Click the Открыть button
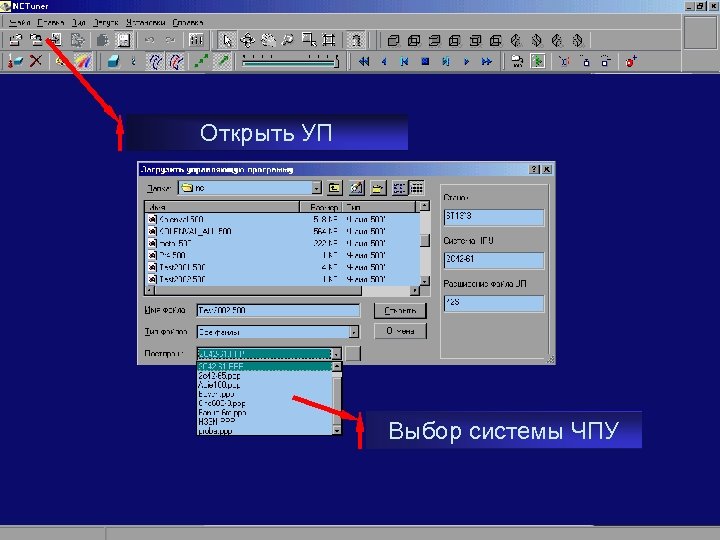Screen dimensions: 720x540 (400, 311)
